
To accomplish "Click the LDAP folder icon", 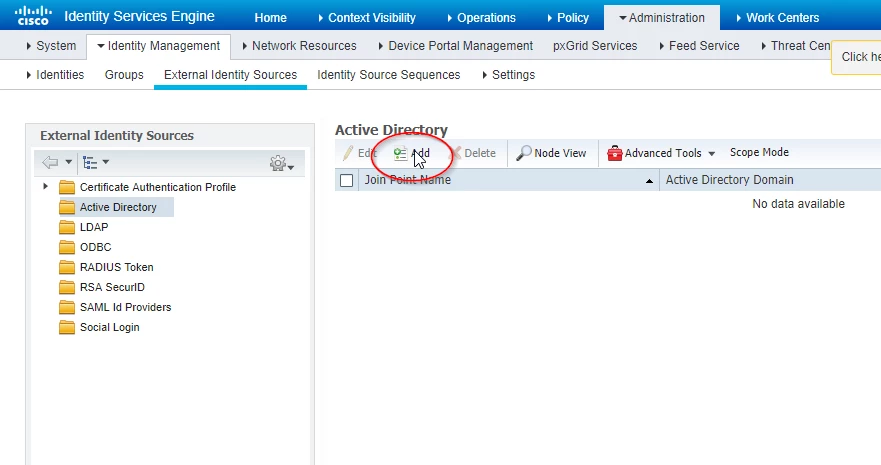I will pos(67,227).
